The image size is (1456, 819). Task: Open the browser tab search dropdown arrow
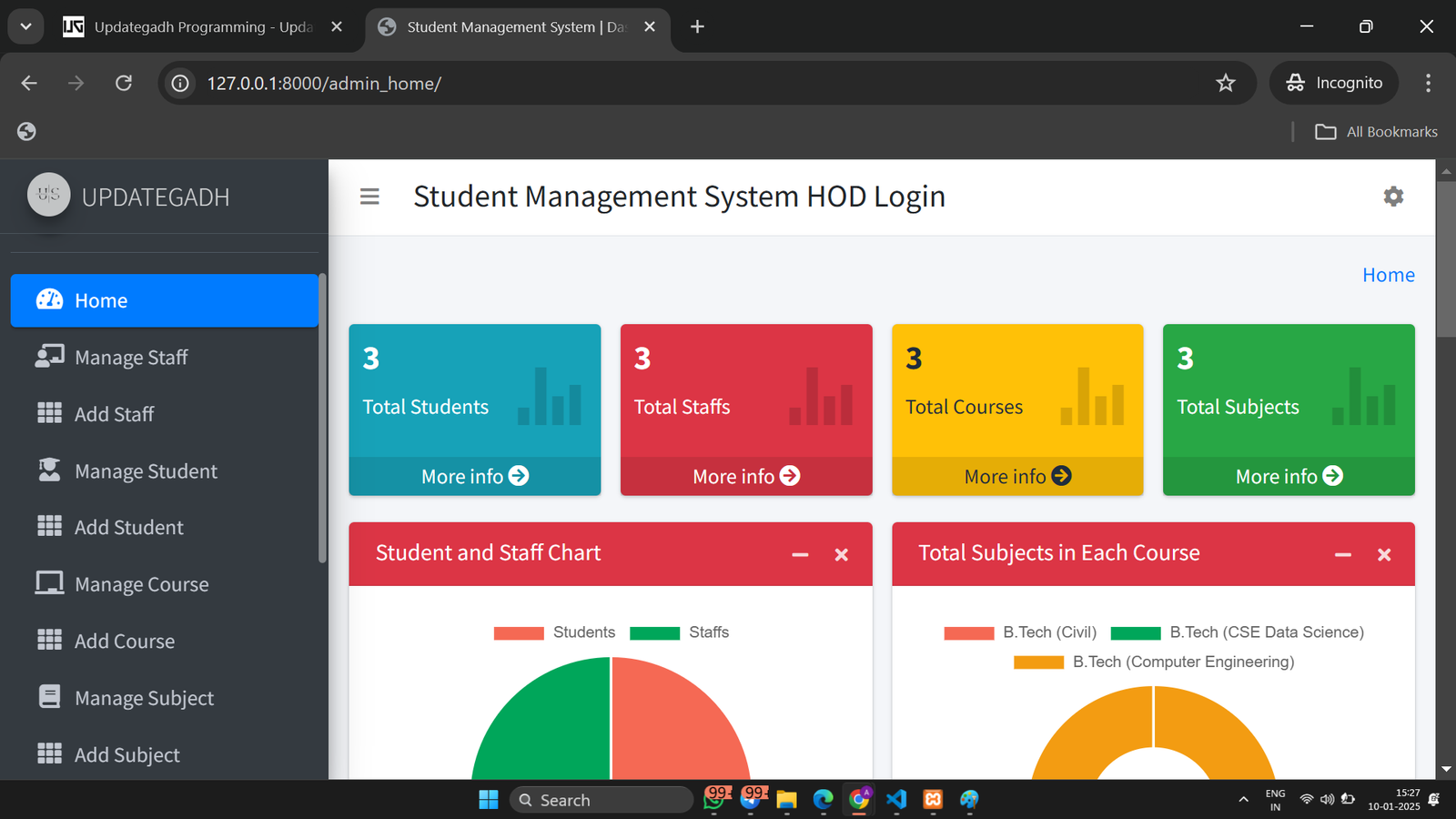click(25, 26)
